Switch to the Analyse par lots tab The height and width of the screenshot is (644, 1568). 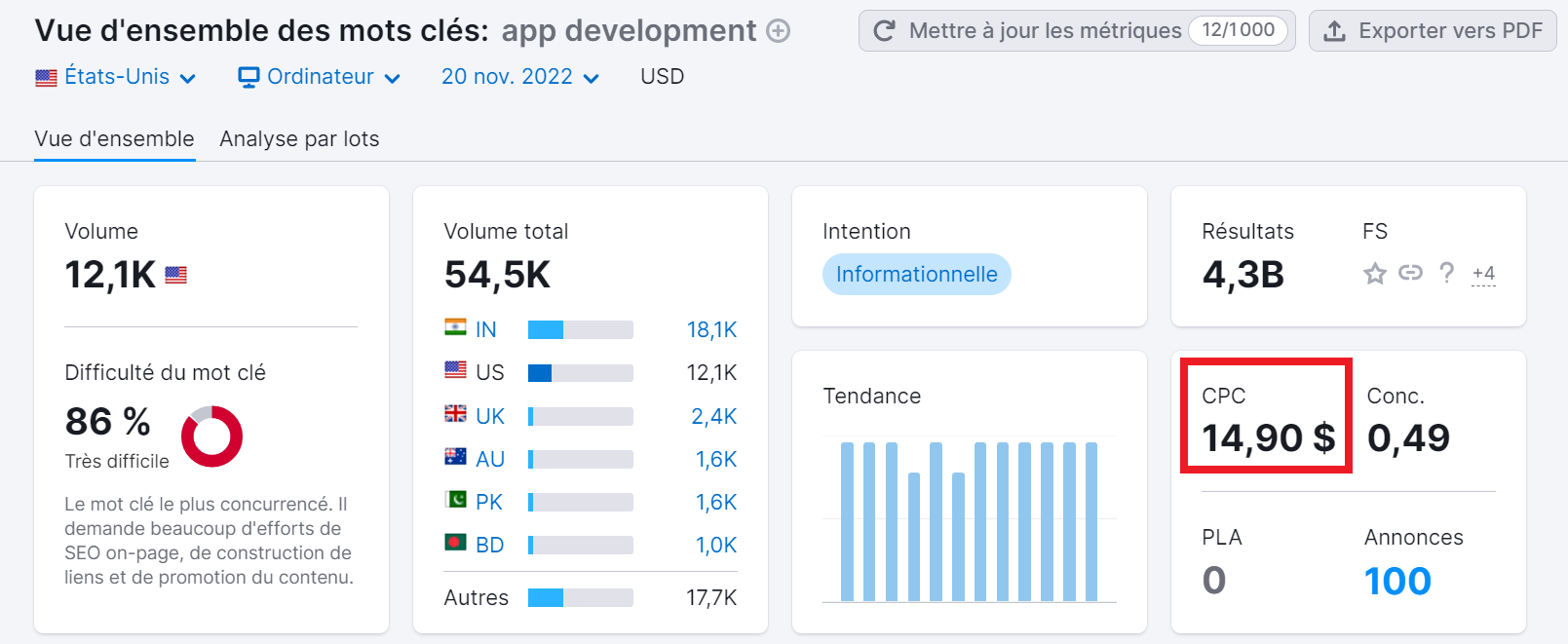click(x=299, y=139)
